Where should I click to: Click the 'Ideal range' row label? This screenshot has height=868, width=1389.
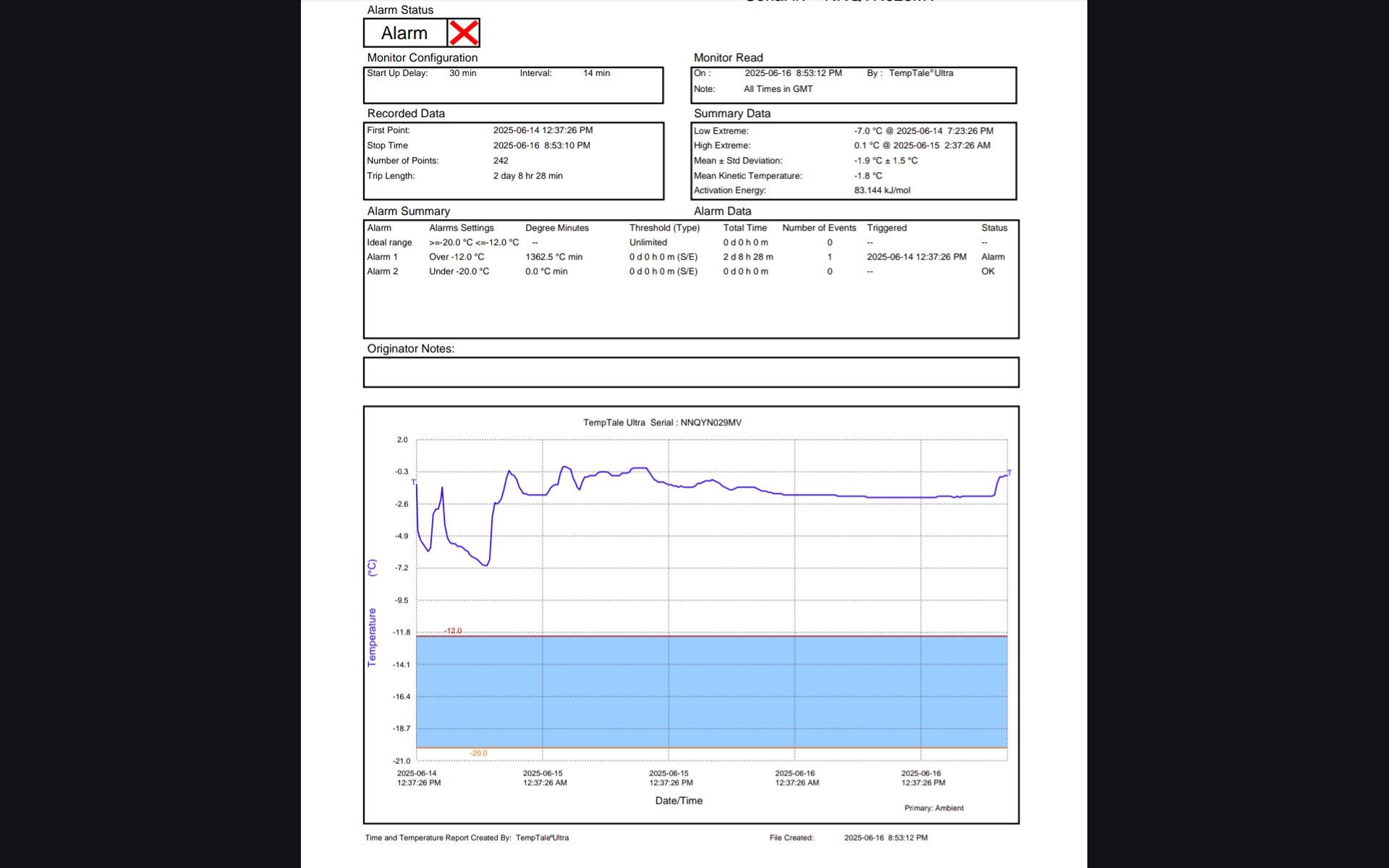389,242
